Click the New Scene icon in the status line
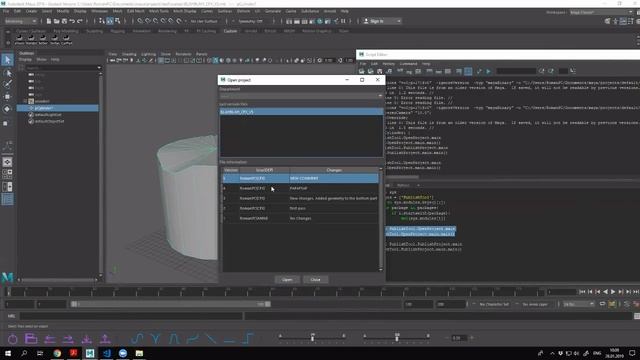640x360 pixels. pos(49,21)
